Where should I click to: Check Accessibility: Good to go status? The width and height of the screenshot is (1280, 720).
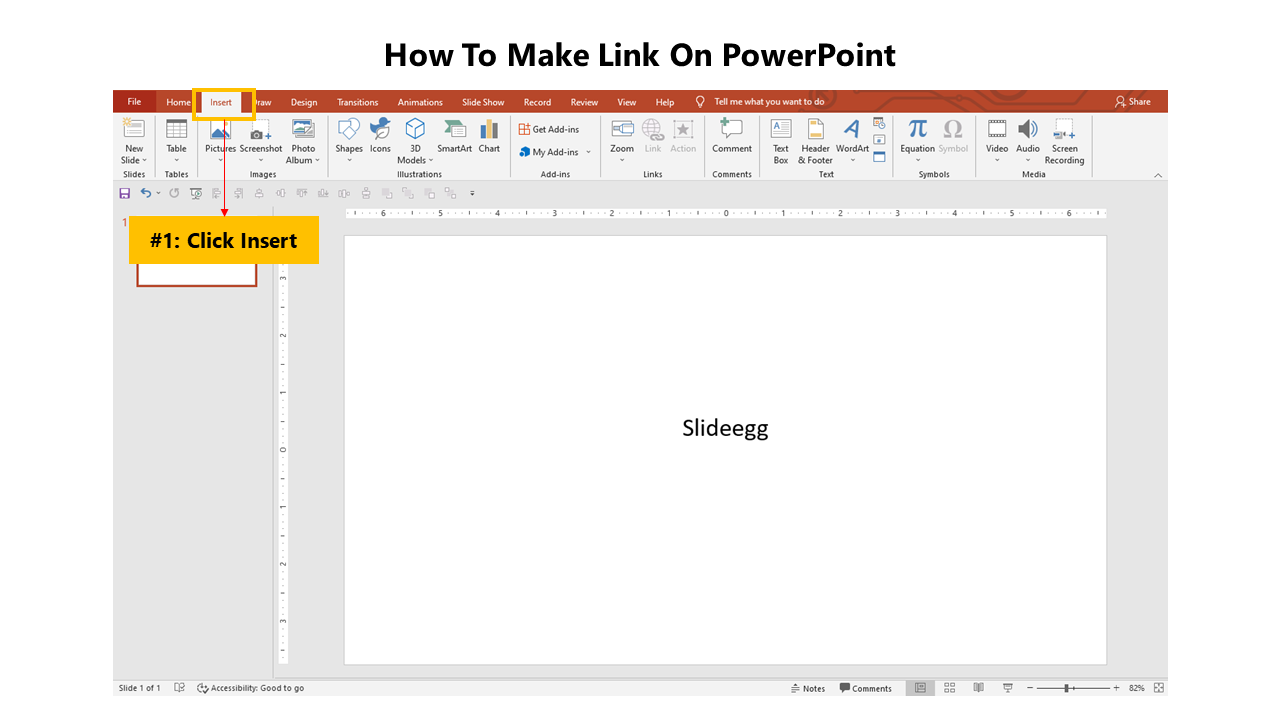[x=250, y=688]
